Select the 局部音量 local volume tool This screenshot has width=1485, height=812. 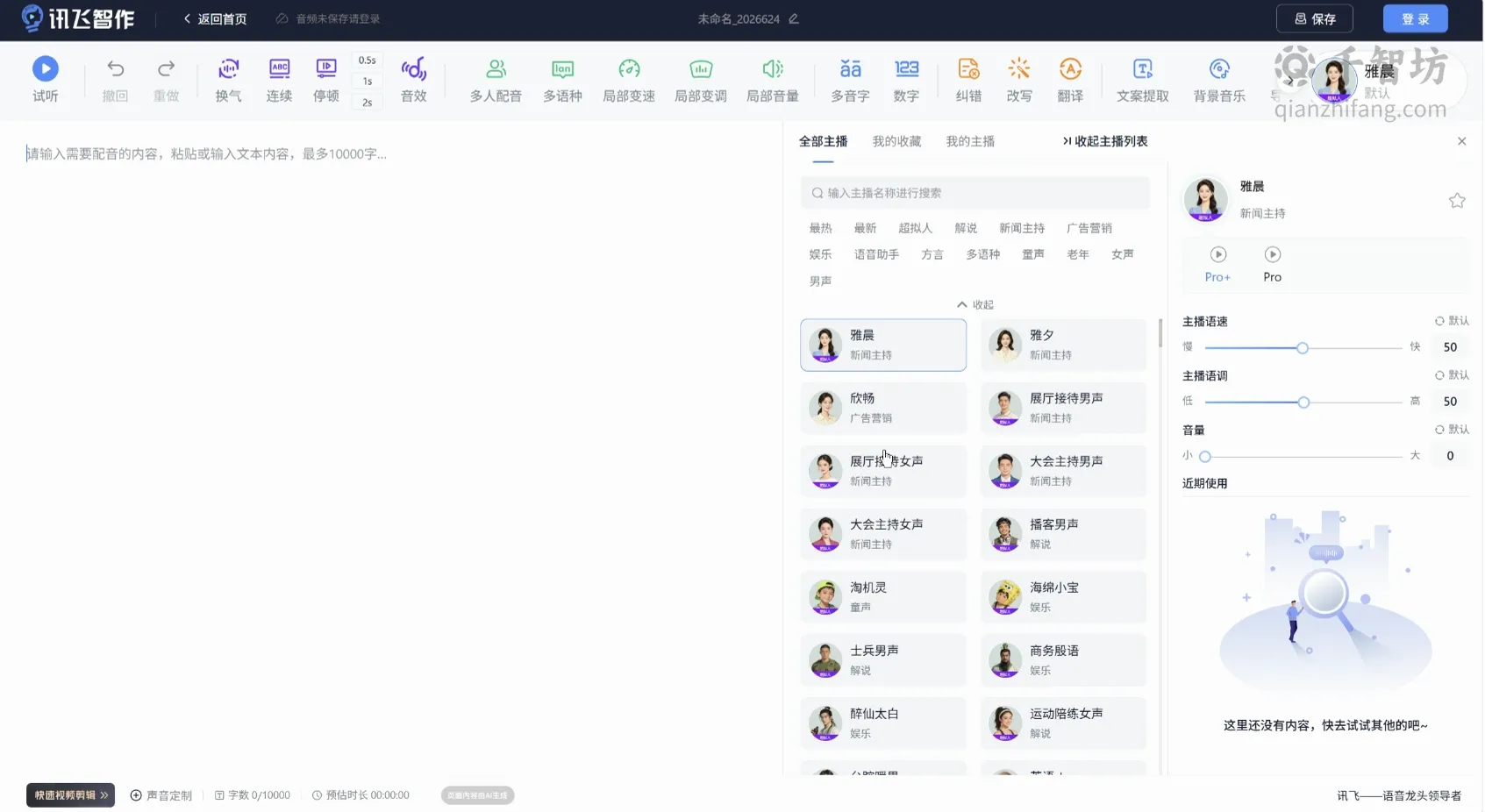tap(773, 80)
